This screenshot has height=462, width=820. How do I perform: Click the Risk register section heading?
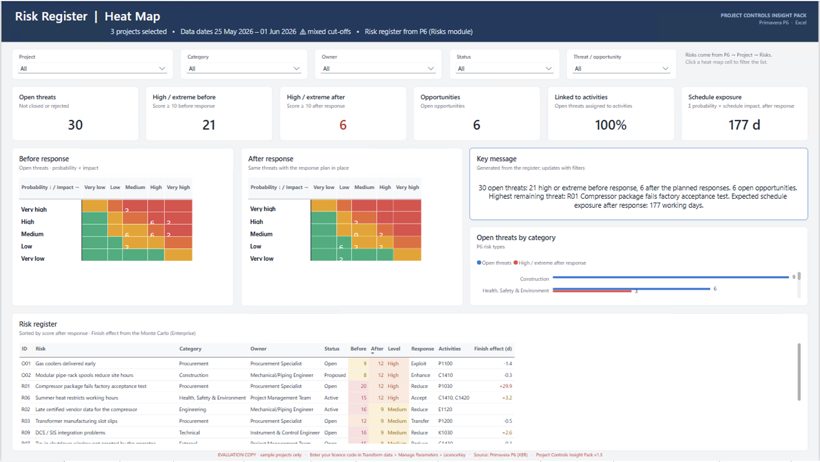coord(38,324)
